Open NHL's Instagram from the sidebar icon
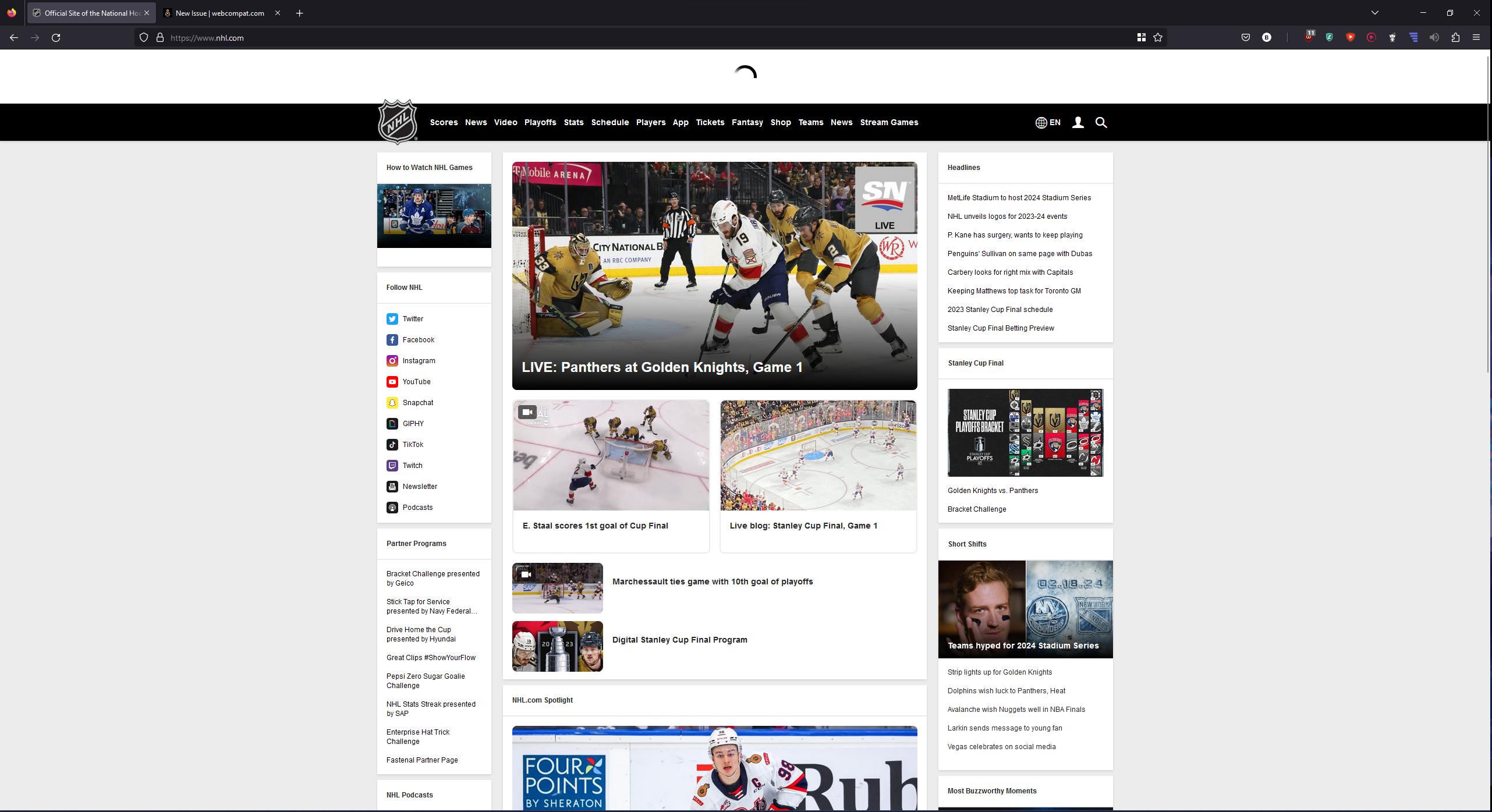1492x812 pixels. tap(392, 360)
